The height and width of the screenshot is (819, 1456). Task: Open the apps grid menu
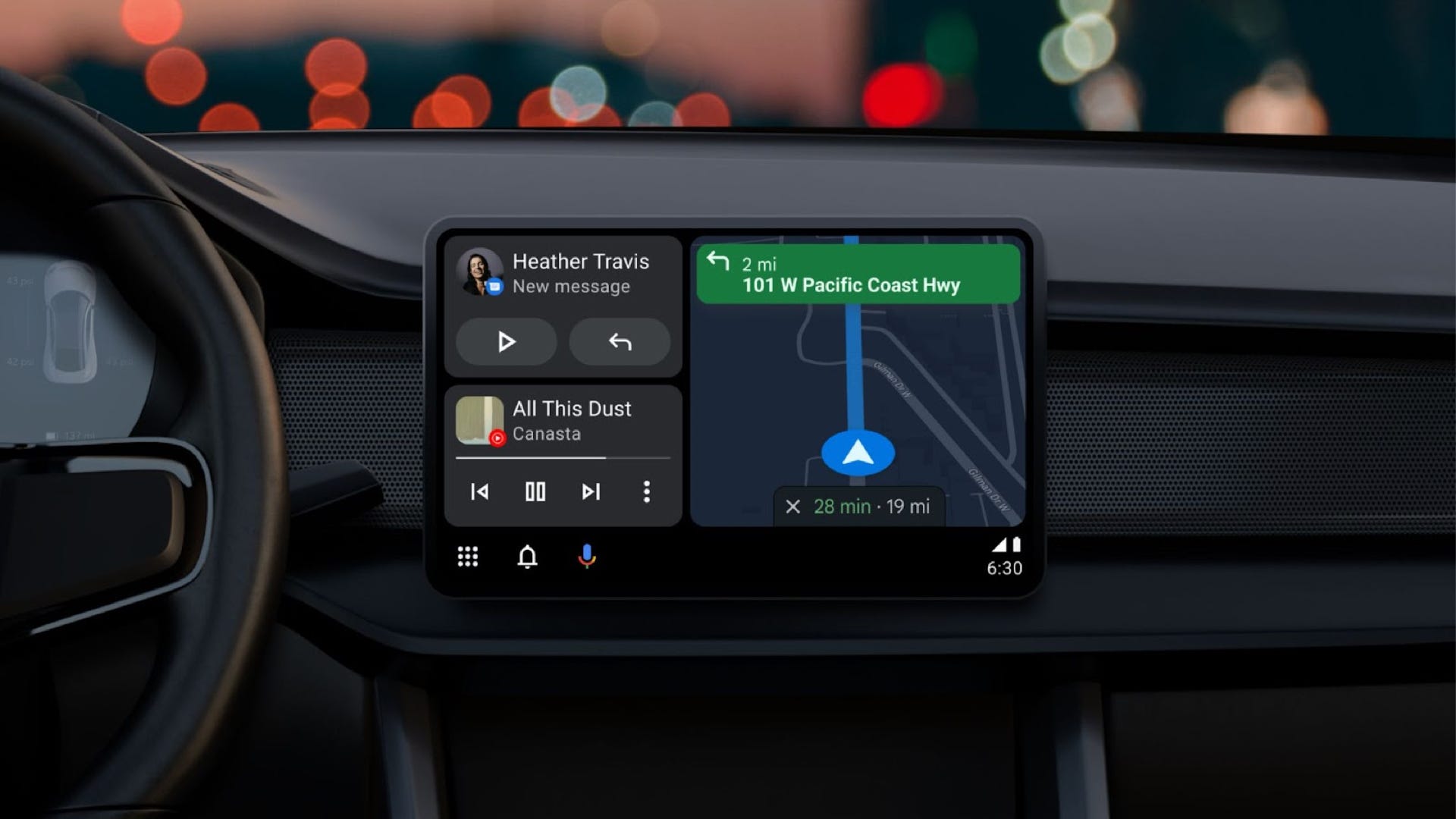(467, 557)
